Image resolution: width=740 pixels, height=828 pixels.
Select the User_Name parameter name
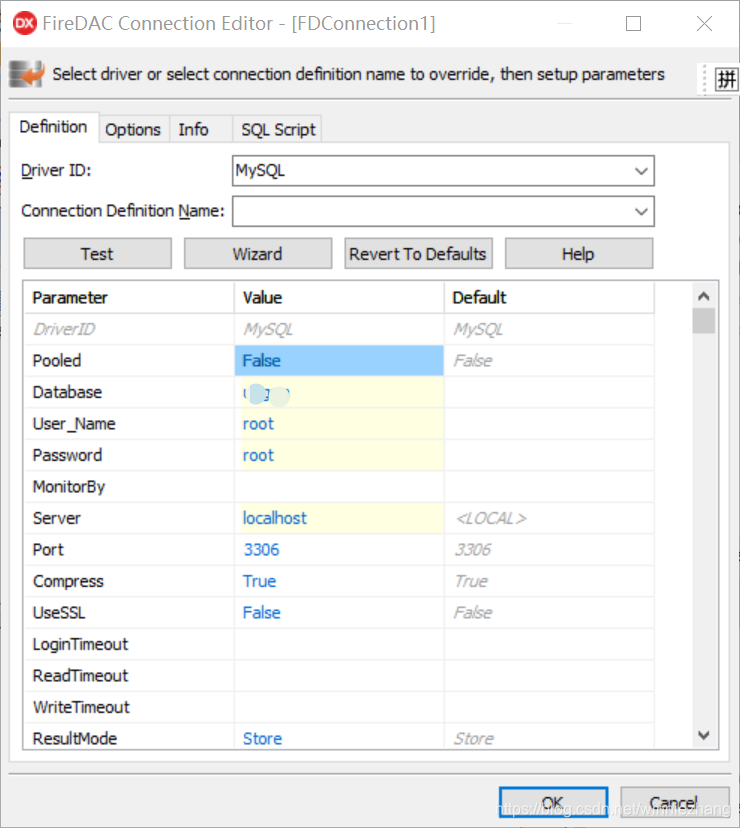(74, 424)
